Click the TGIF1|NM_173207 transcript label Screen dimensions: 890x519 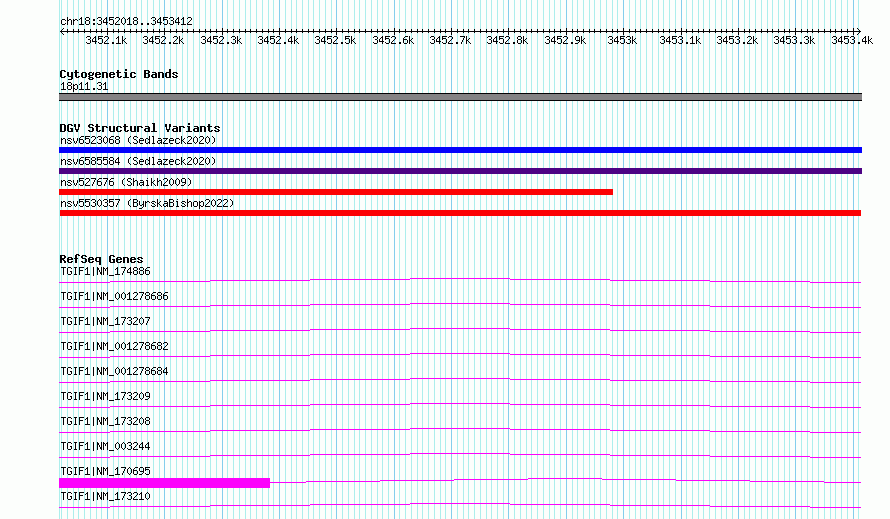[x=105, y=321]
